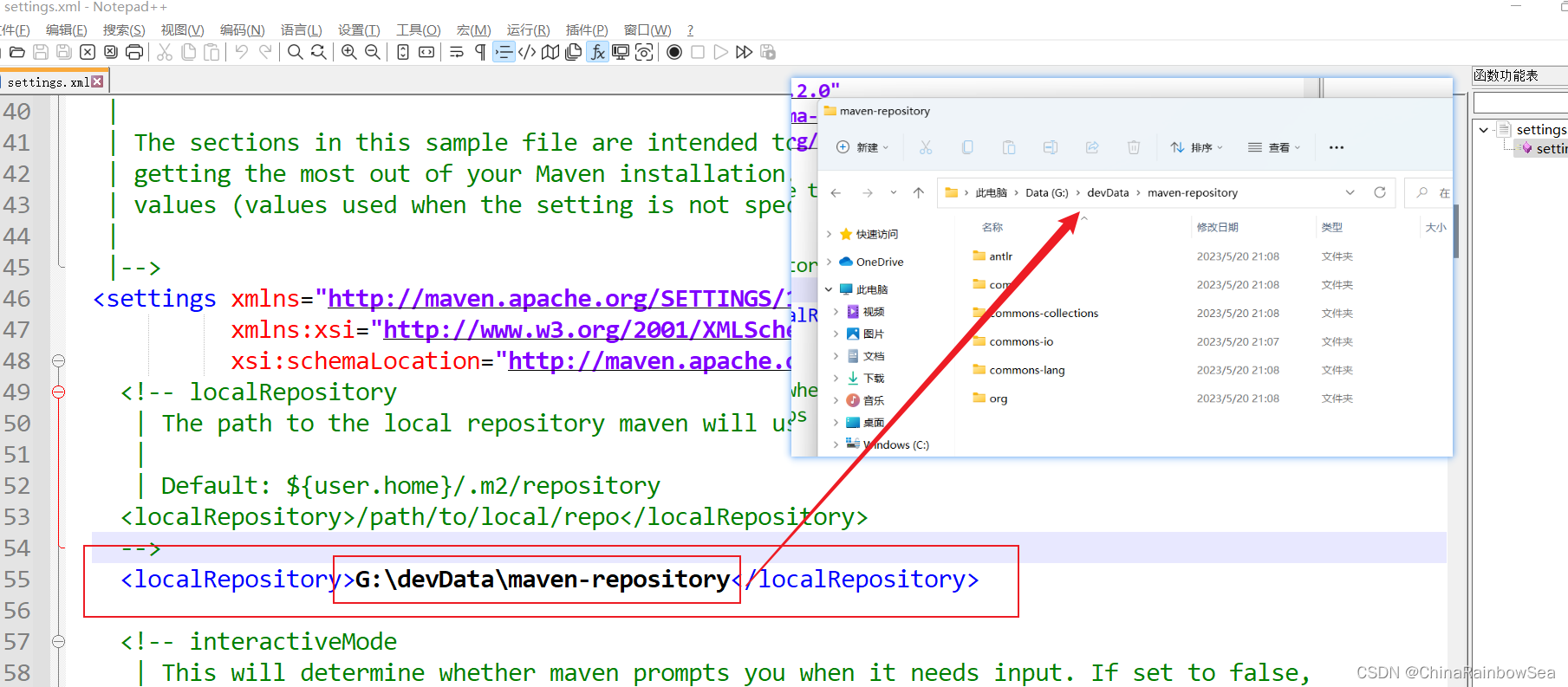Click the Zoom Out toolbar icon

(x=373, y=52)
